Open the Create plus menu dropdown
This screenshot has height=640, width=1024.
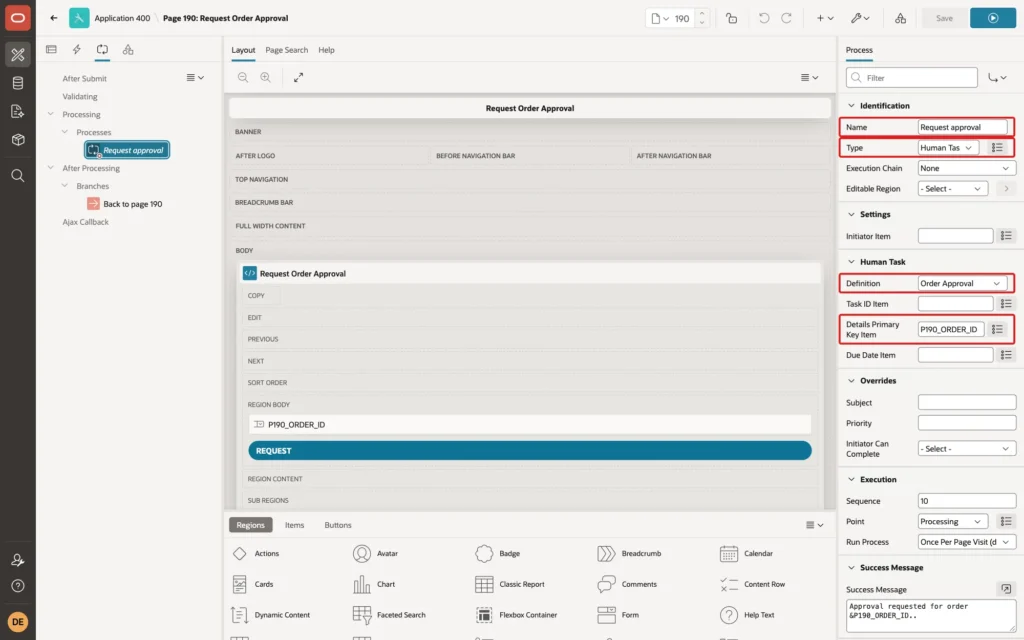825,18
